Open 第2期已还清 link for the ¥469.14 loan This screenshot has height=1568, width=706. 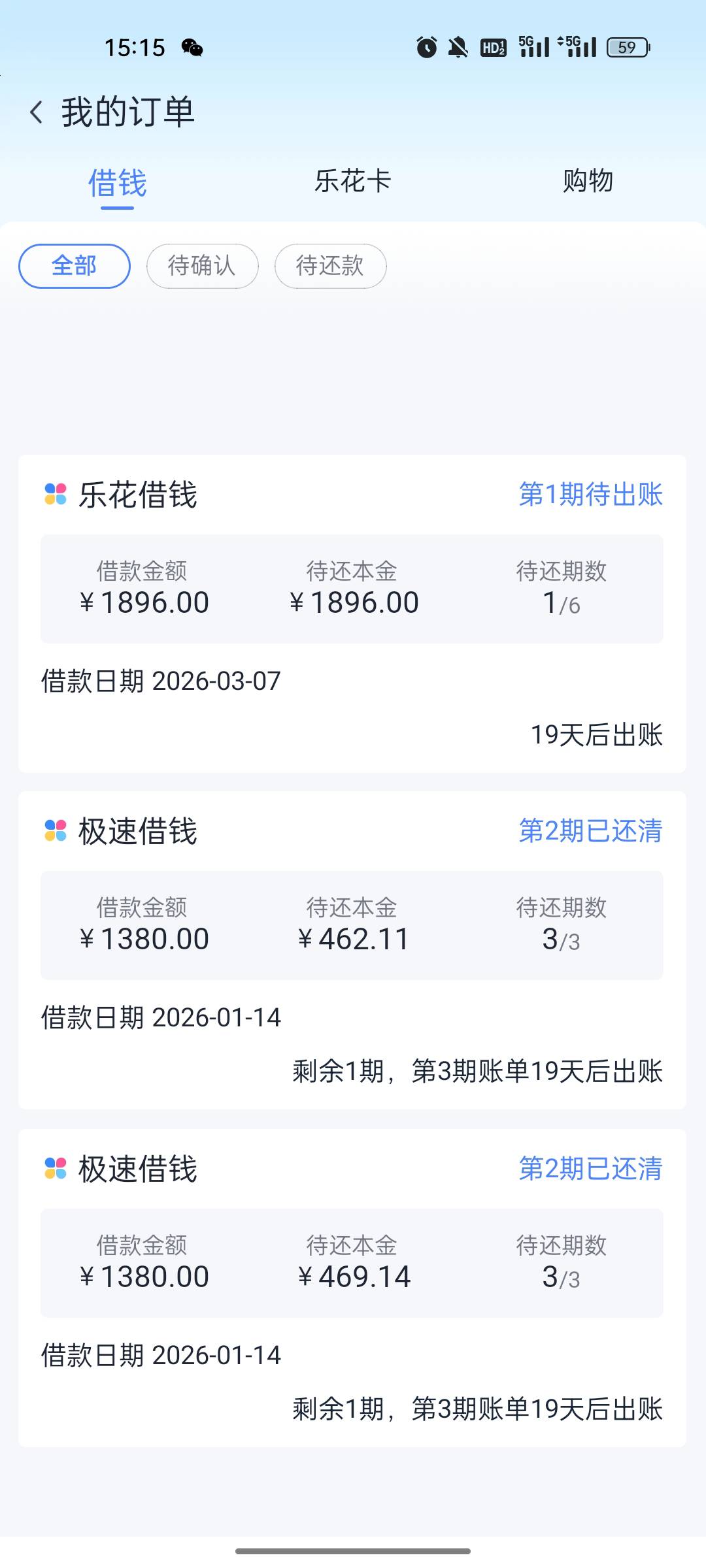click(x=590, y=1169)
